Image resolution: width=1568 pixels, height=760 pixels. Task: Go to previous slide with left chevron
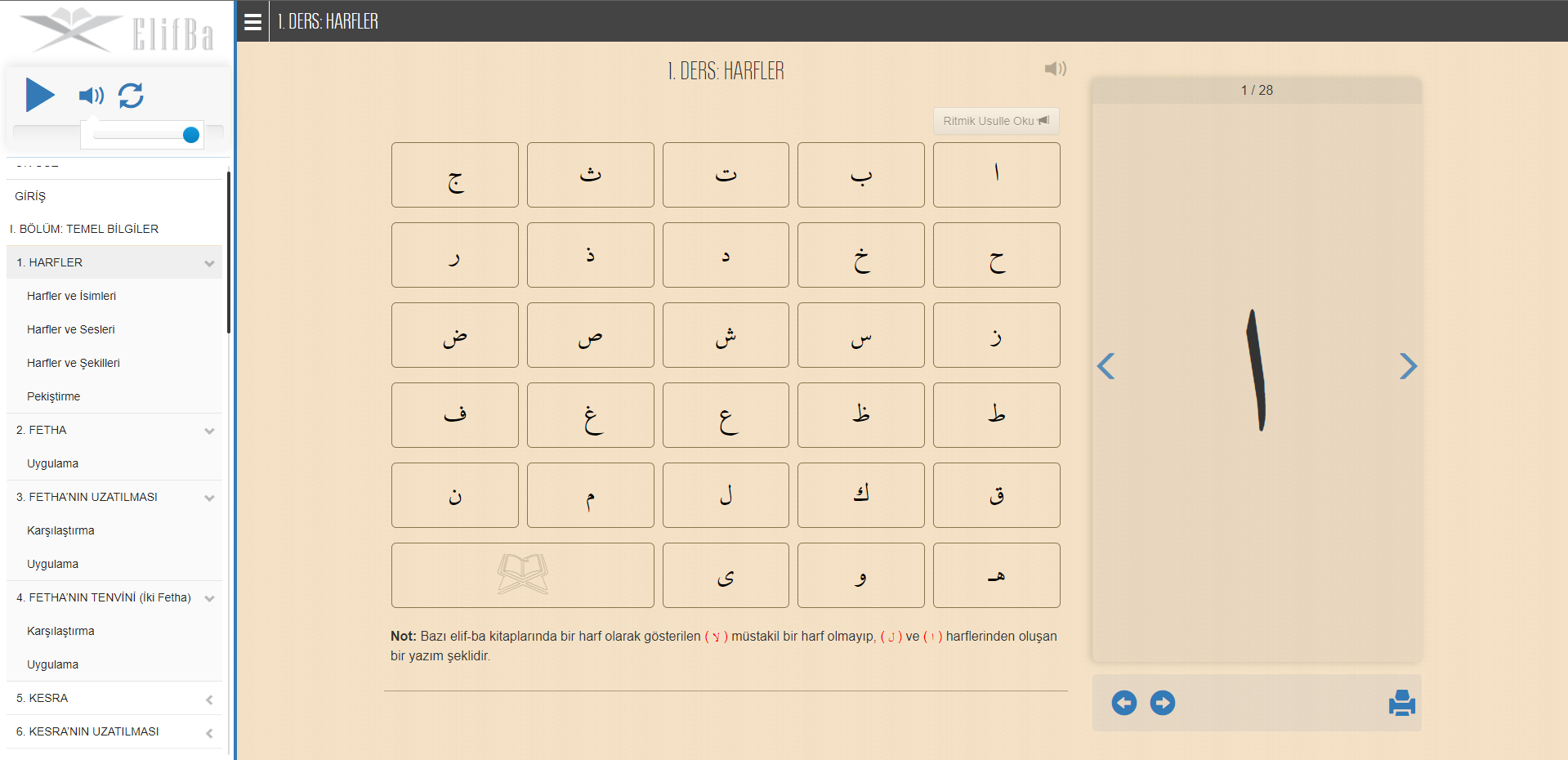tap(1106, 366)
